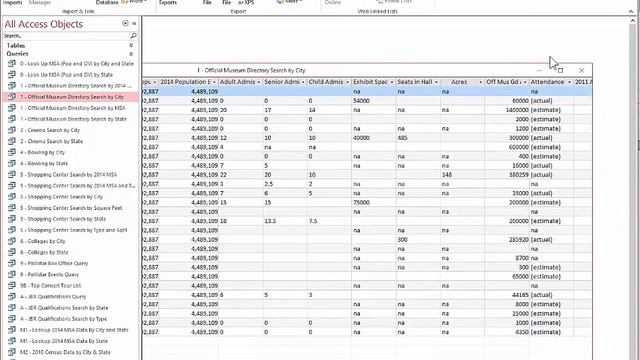This screenshot has height=360, width=640.
Task: Click the magnifier icon in navigation search
Action: pyautogui.click(x=133, y=36)
